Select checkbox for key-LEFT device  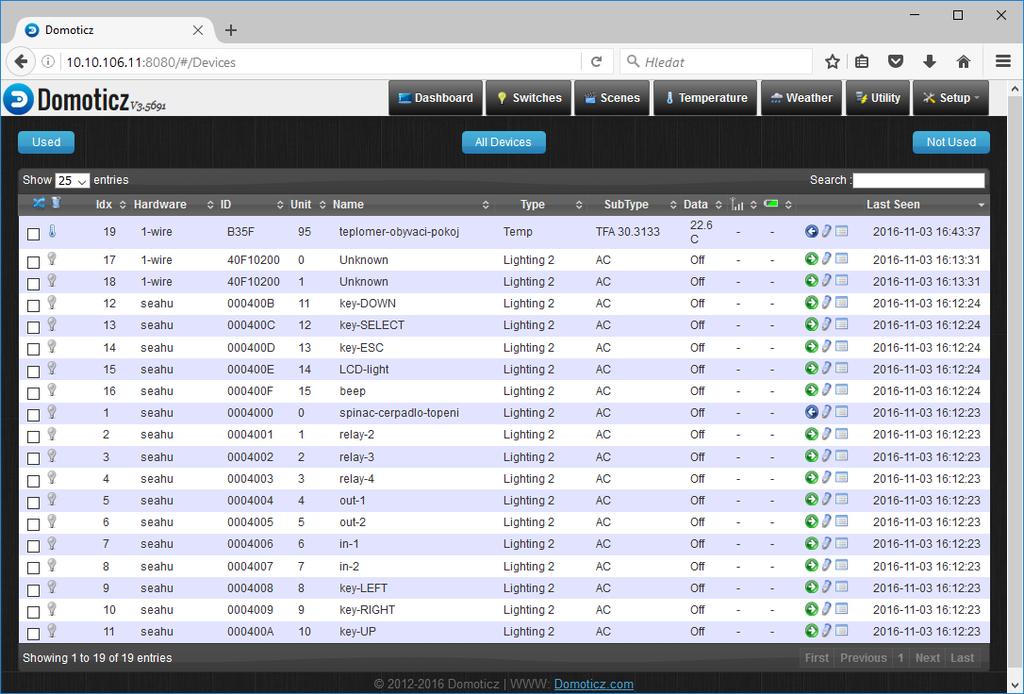click(x=33, y=590)
